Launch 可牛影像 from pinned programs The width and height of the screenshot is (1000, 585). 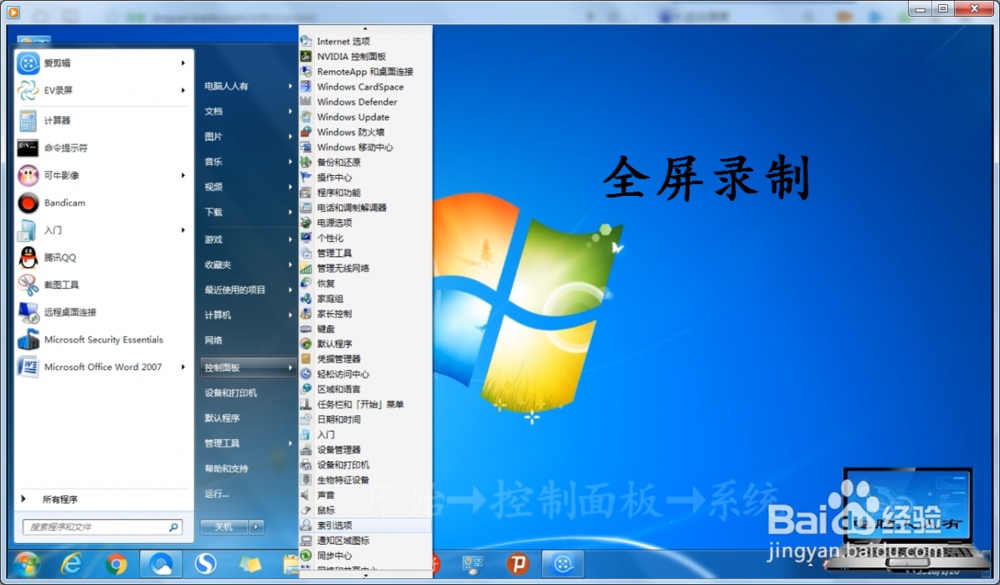tap(103, 175)
